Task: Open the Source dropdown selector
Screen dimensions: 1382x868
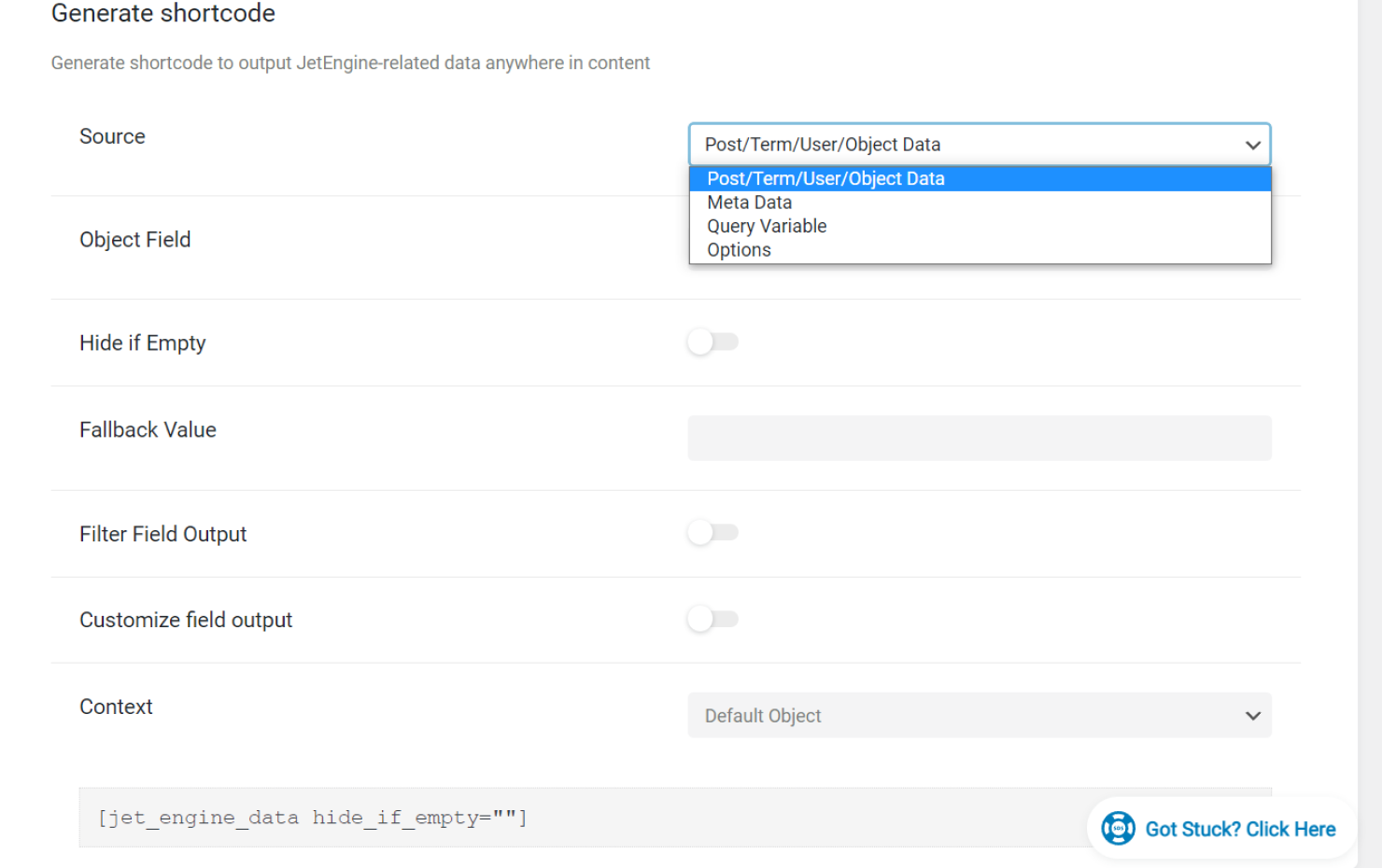Action: (x=980, y=145)
